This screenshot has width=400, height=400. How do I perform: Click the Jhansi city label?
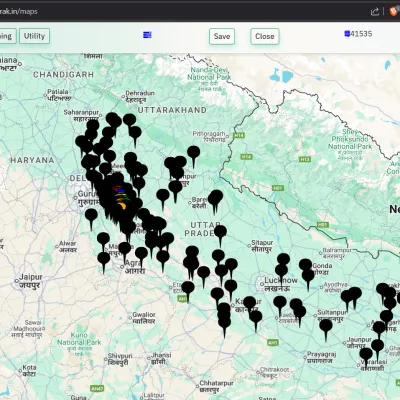[161, 358]
